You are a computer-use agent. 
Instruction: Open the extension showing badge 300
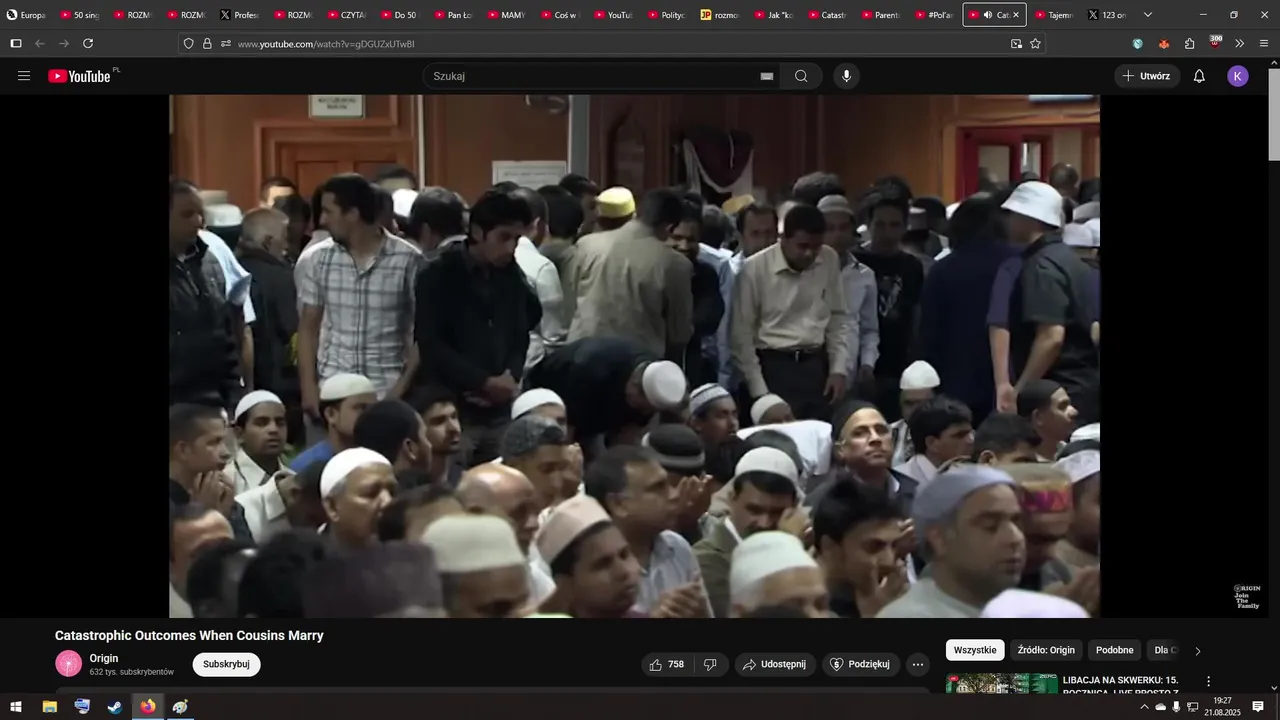1215,43
